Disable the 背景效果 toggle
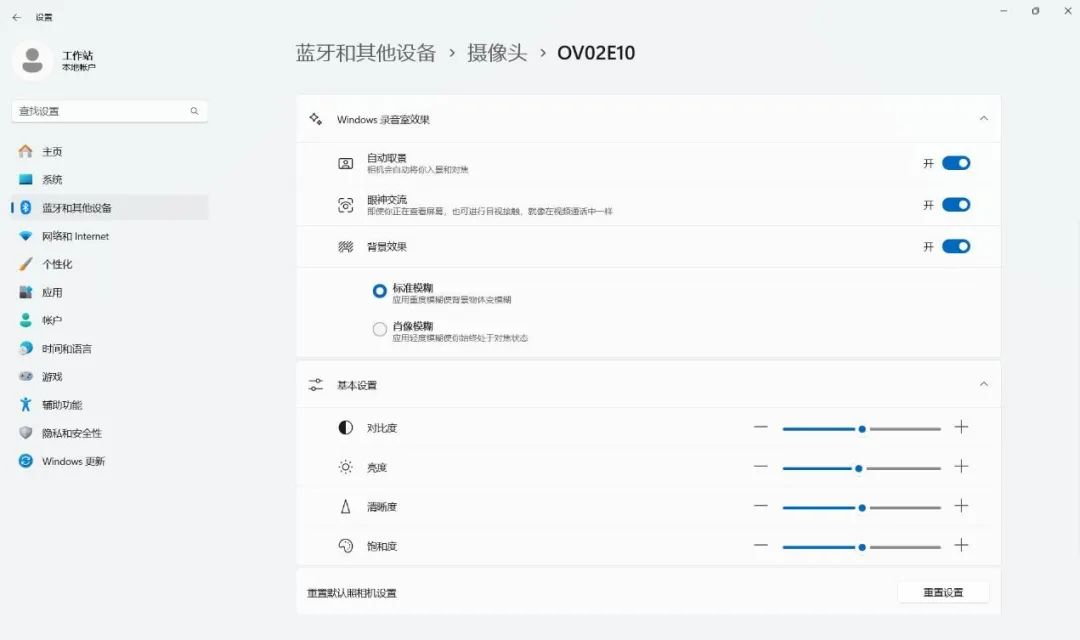 pyautogui.click(x=956, y=247)
